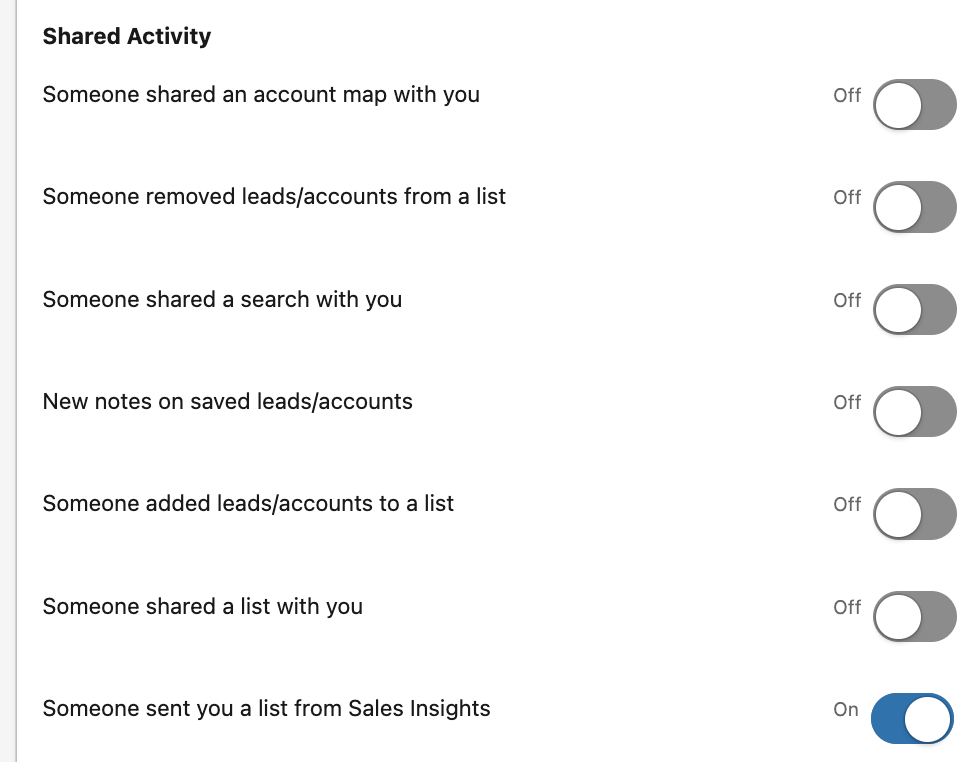The width and height of the screenshot is (980, 762).
Task: Turn on "Someone shared a list with you"
Action: click(913, 617)
